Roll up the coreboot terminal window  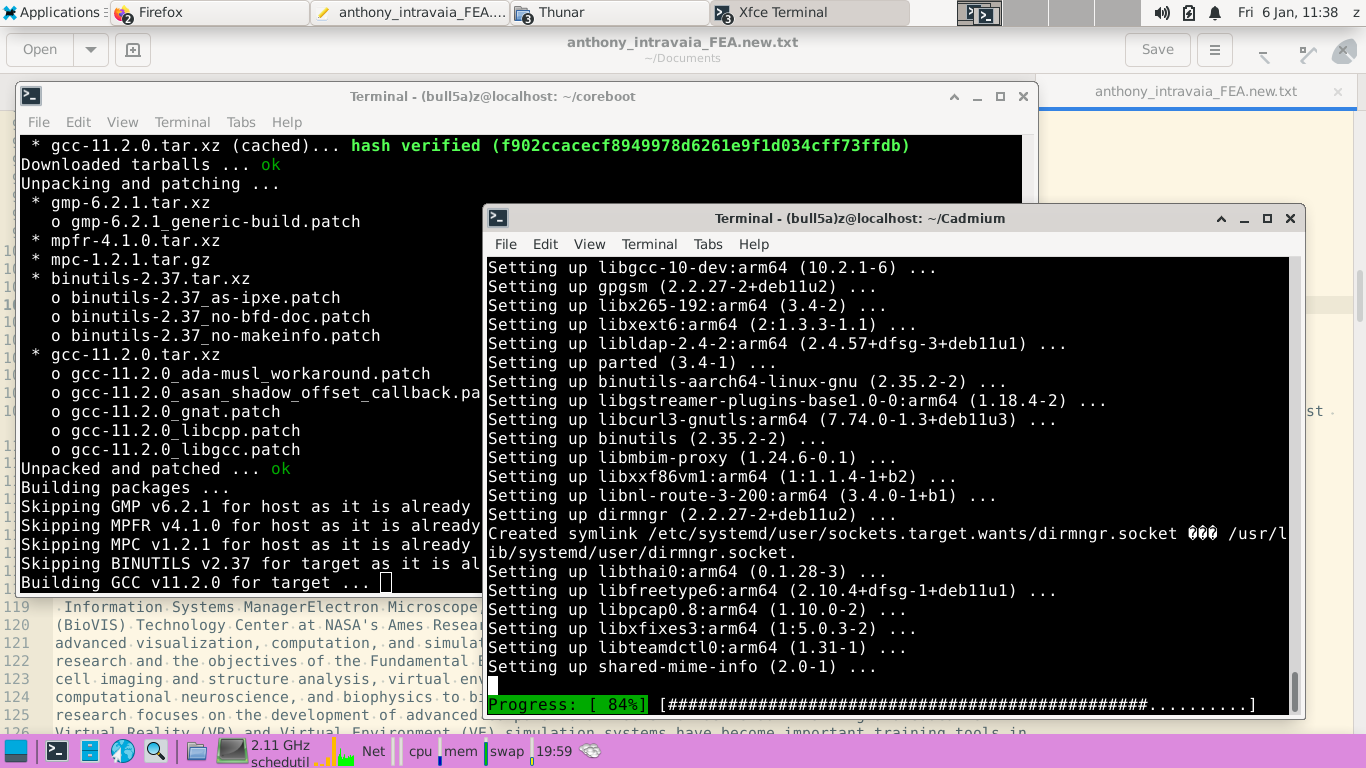[x=954, y=97]
